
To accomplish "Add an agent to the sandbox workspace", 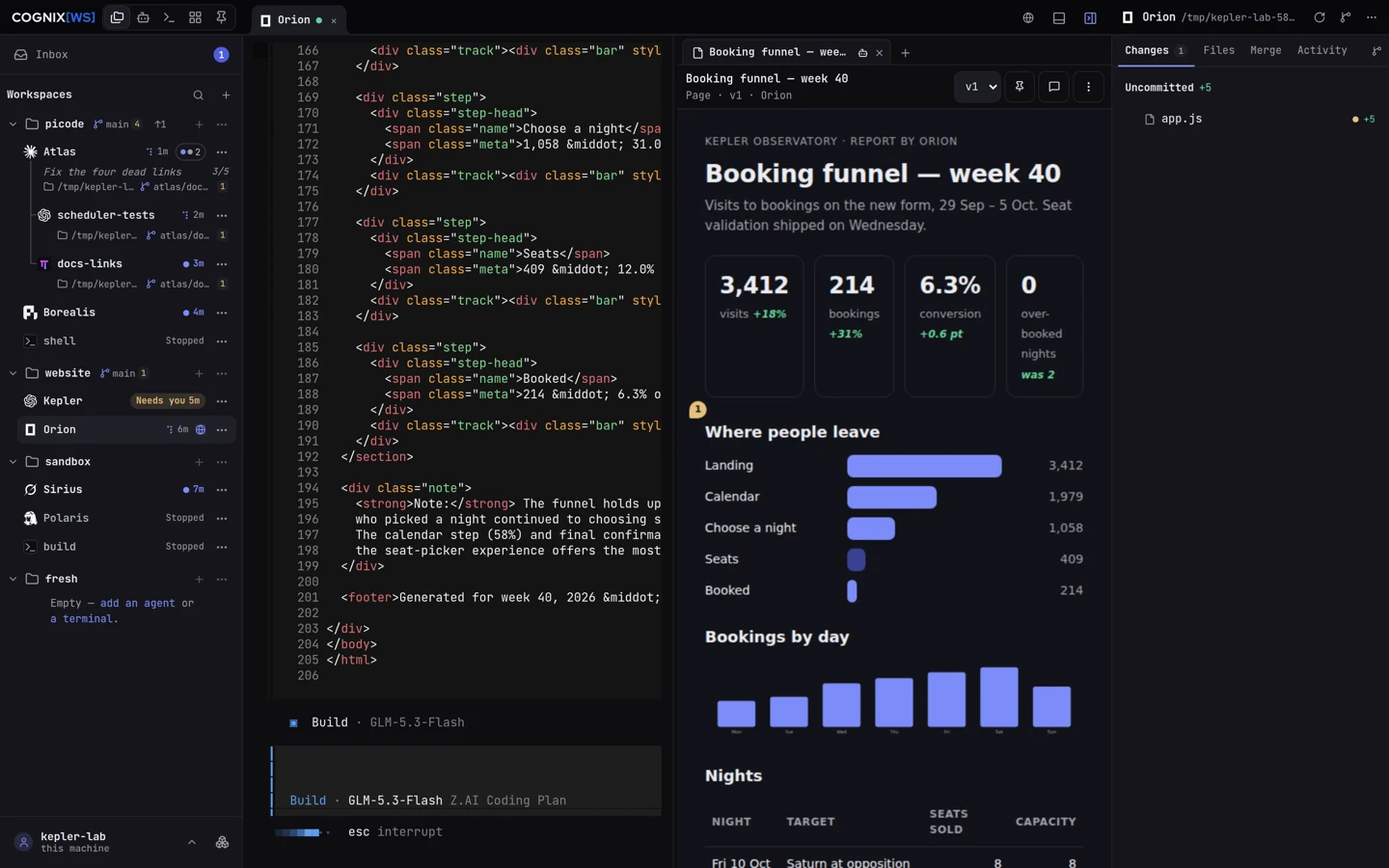I will click(x=199, y=462).
